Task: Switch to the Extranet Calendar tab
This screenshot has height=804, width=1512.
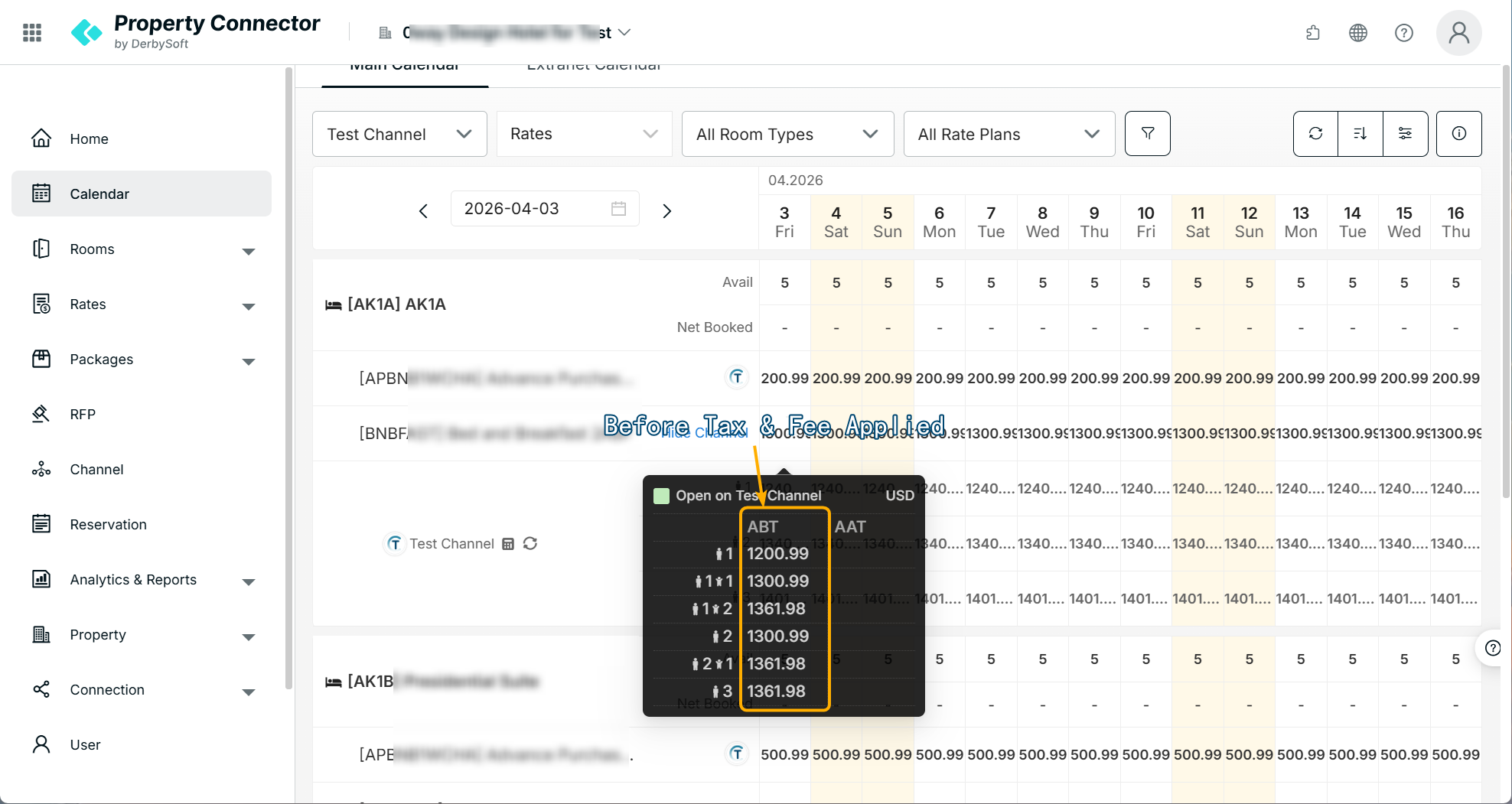Action: click(594, 70)
